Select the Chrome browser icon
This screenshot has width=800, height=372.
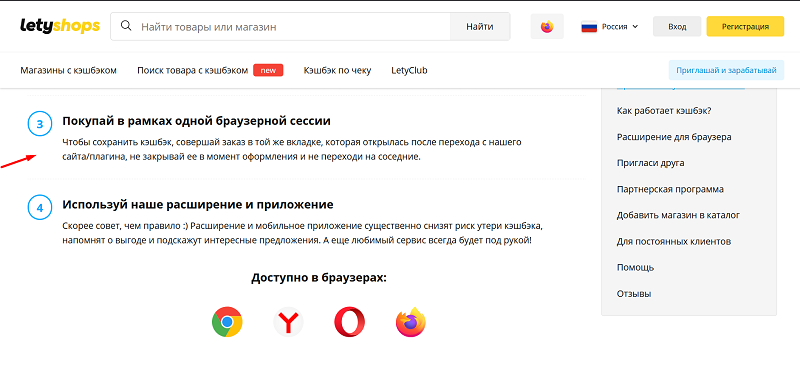click(227, 322)
